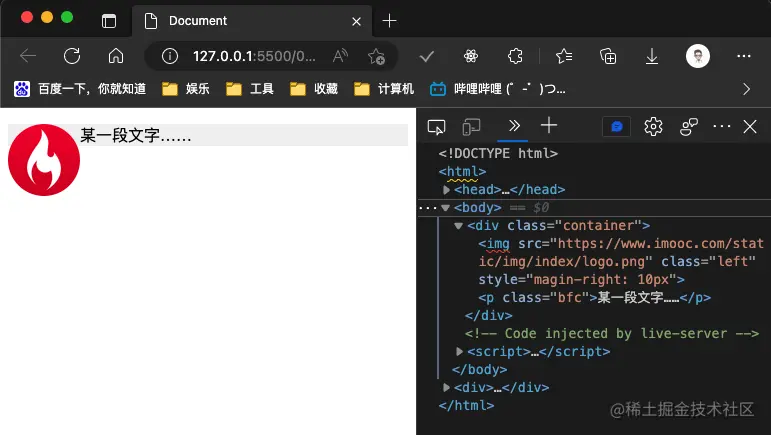
Task: Open the Extensions puzzle icon
Action: tap(515, 56)
